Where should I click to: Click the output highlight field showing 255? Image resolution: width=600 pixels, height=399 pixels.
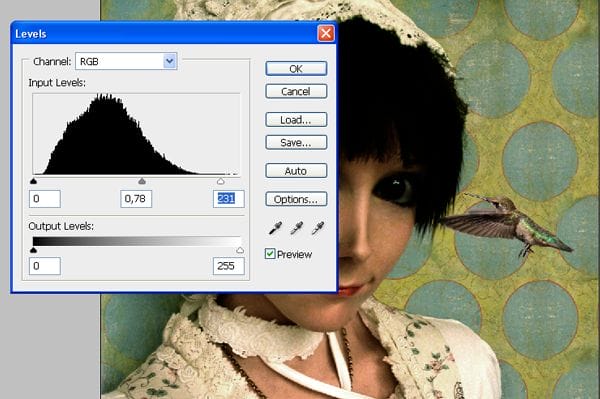coord(228,266)
